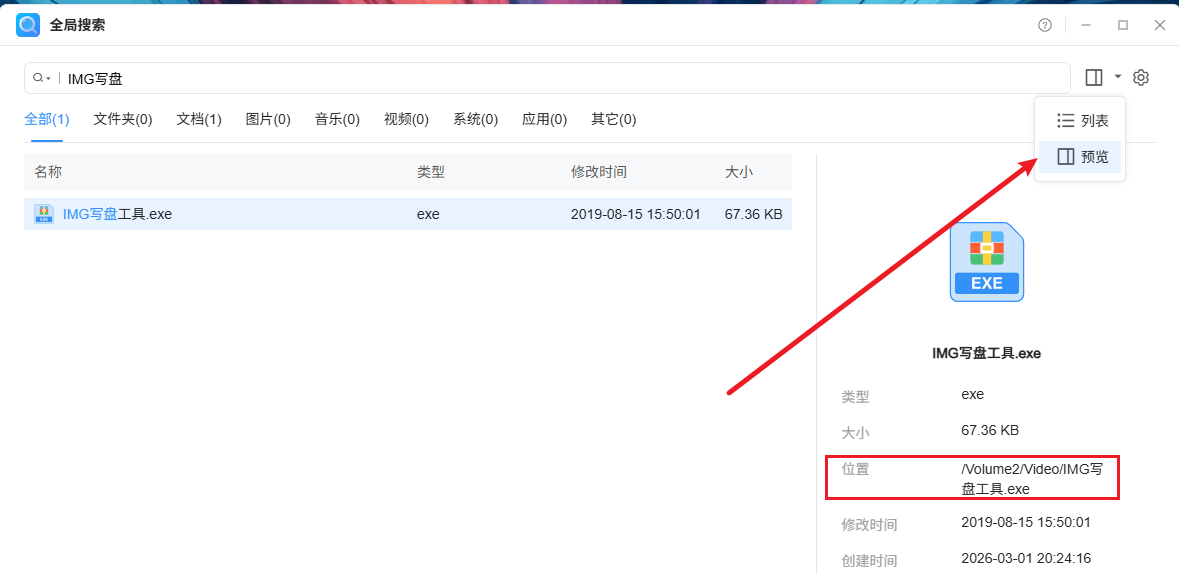
Task: Click modified time value in preview pane
Action: [x=1026, y=522]
